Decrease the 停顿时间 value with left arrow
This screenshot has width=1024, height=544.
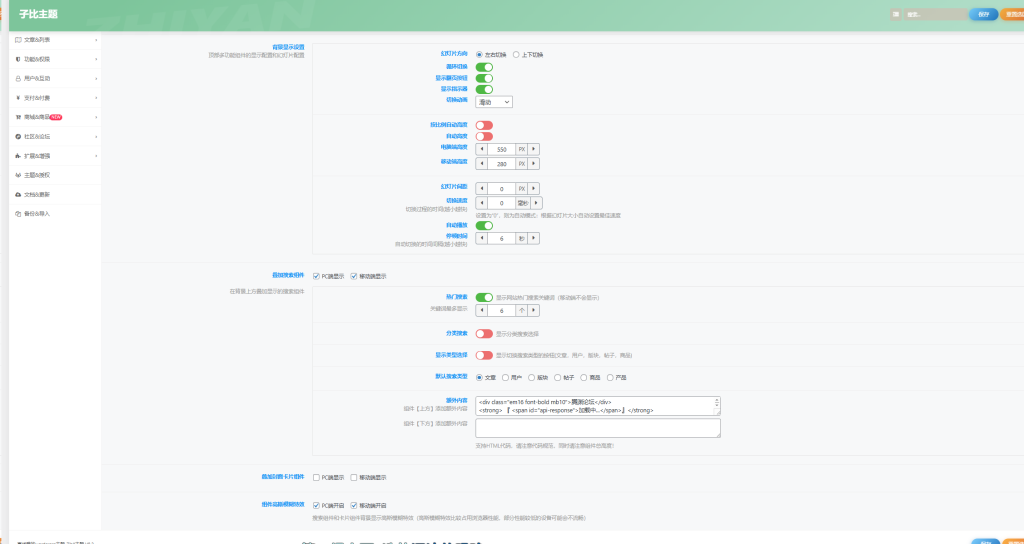482,239
